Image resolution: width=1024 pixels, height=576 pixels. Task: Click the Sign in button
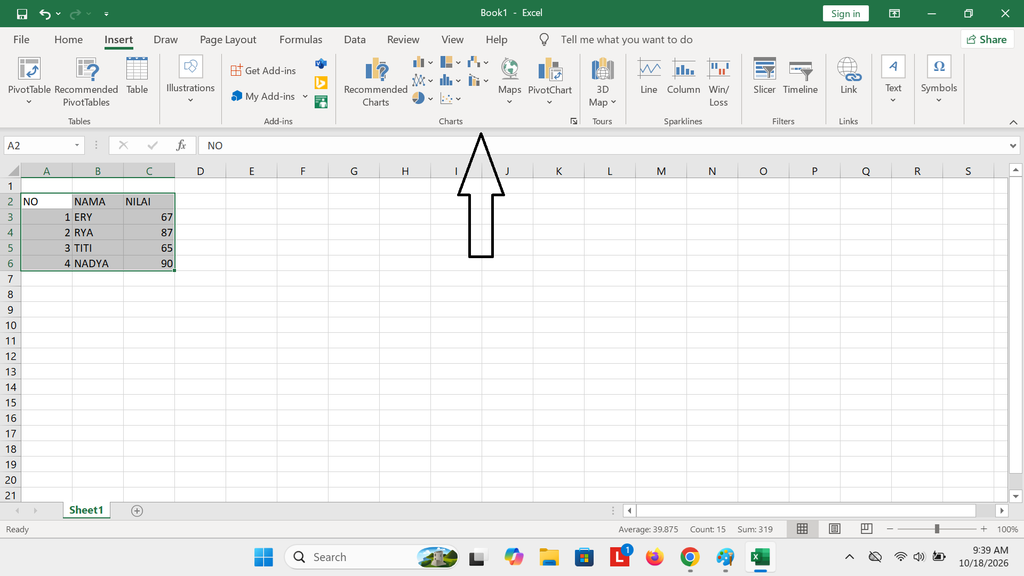click(x=845, y=14)
